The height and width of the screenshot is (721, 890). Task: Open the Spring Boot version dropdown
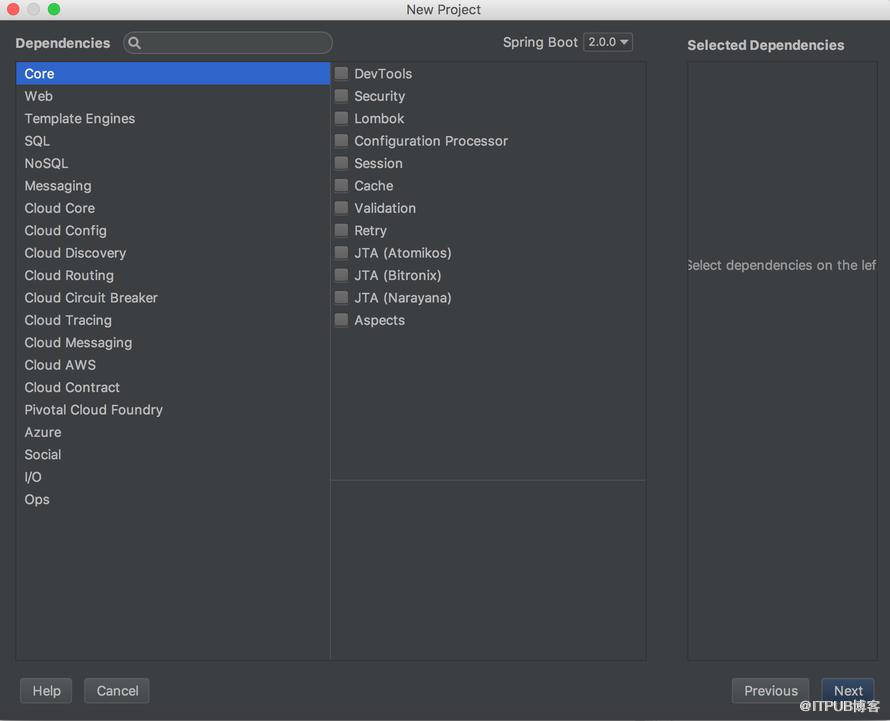[x=608, y=42]
